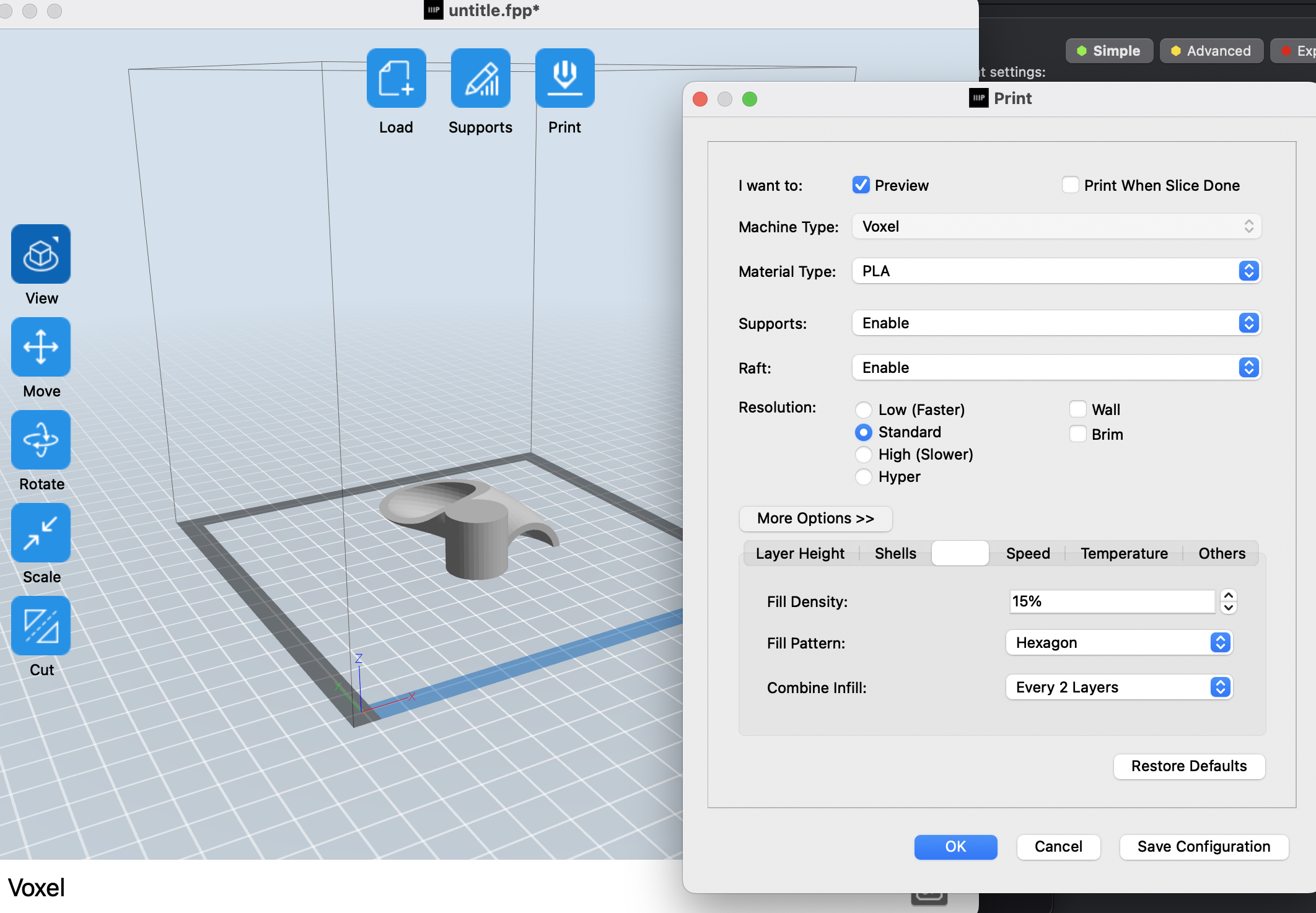The height and width of the screenshot is (913, 1316).
Task: Open the Machine Type dropdown
Action: (x=1056, y=227)
